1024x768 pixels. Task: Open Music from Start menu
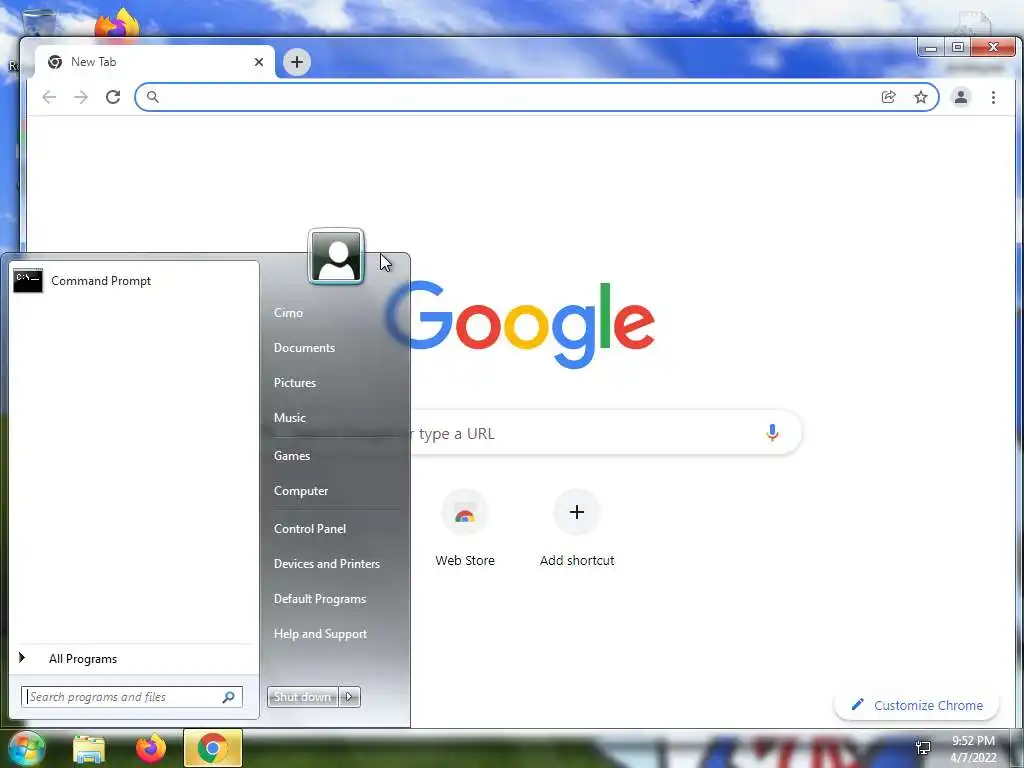289,418
